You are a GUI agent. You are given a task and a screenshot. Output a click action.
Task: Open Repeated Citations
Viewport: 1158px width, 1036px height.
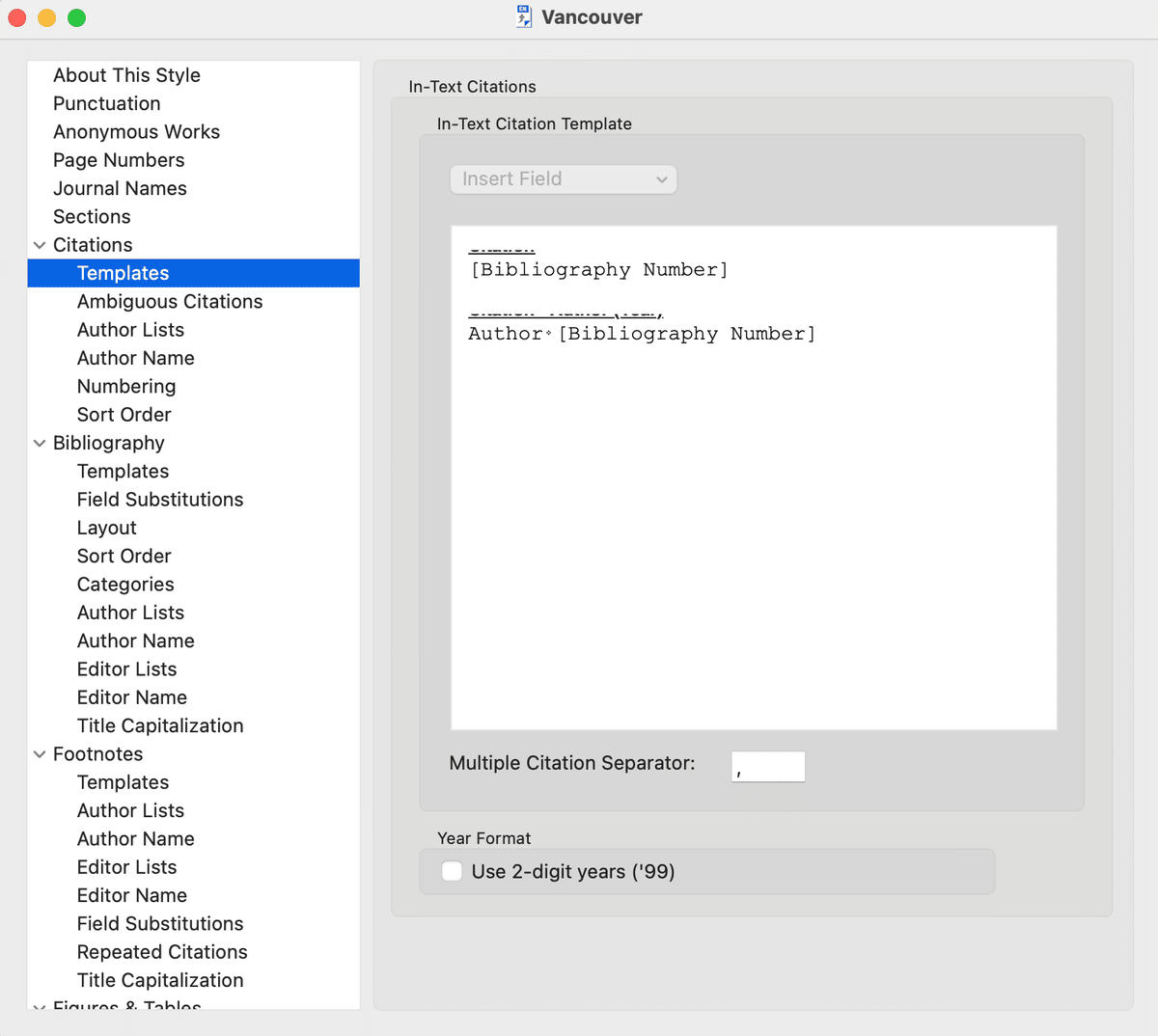point(162,952)
